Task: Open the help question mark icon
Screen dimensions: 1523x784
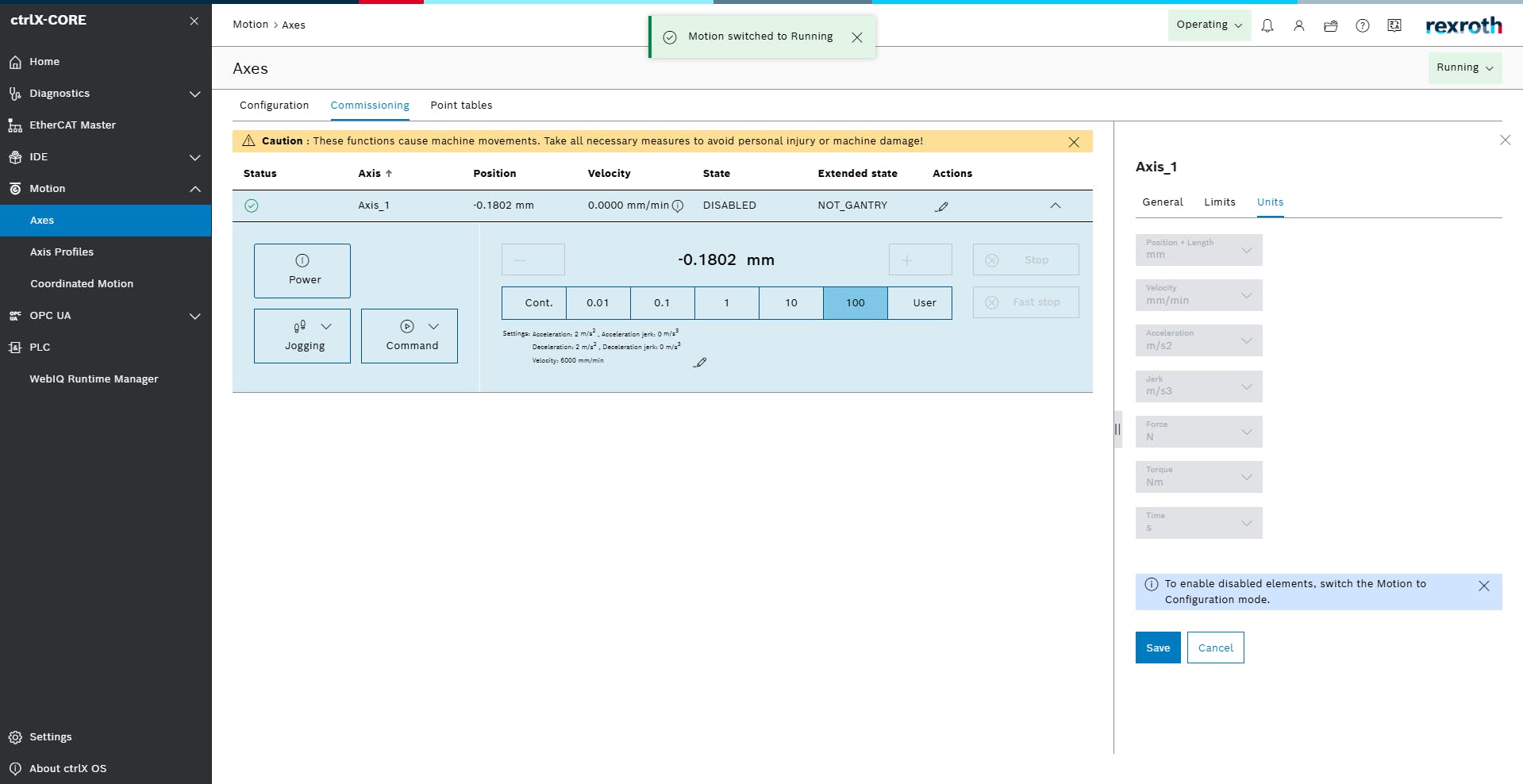Action: 1363,25
